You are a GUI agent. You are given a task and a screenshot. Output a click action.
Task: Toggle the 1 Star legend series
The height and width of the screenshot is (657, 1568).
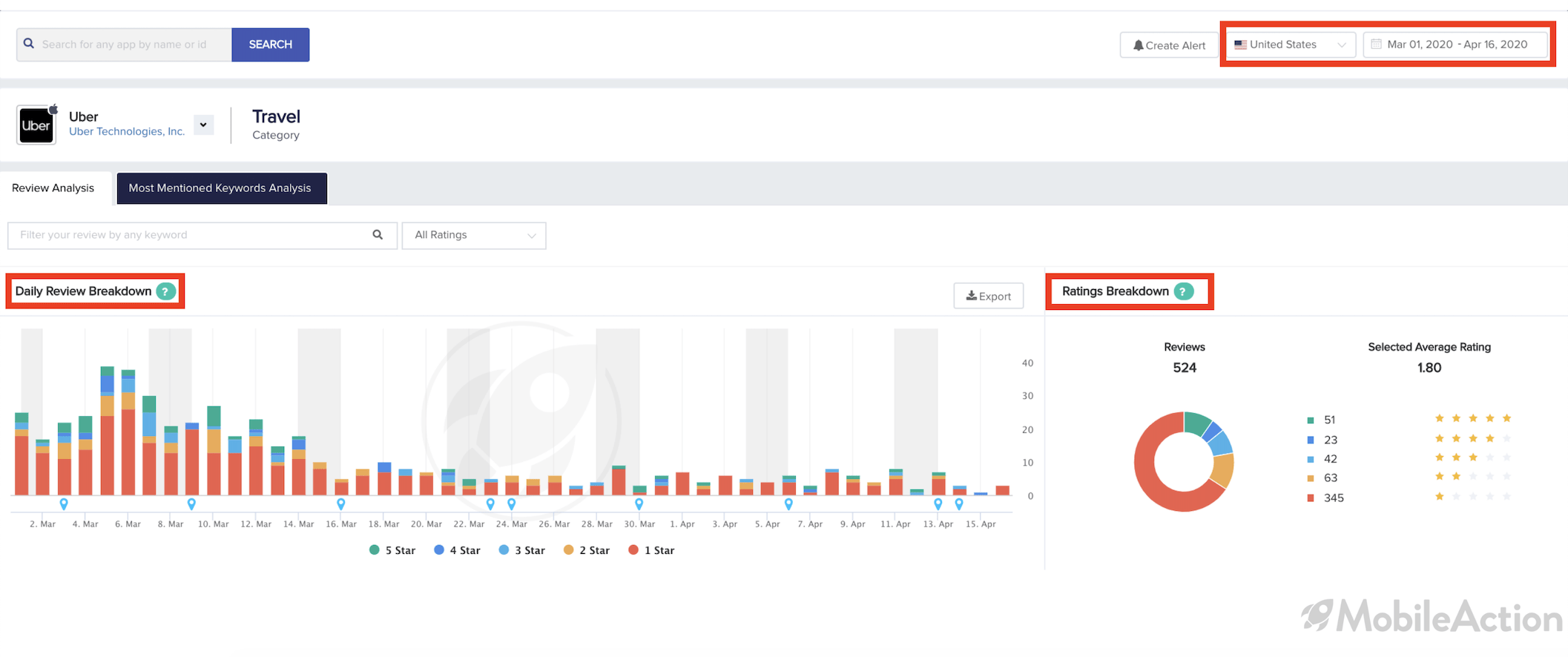tap(651, 550)
